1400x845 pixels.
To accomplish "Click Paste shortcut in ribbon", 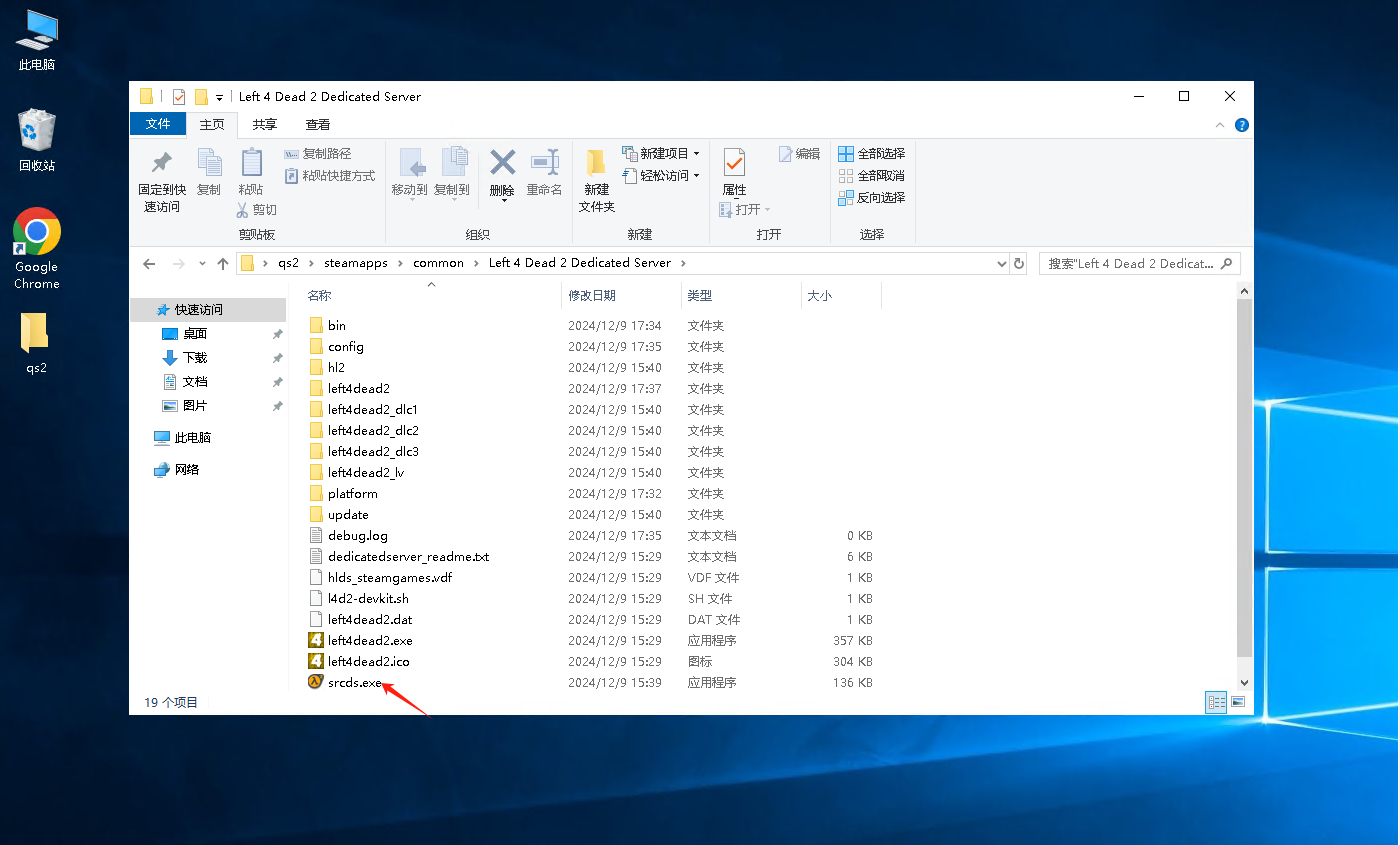I will [x=330, y=176].
